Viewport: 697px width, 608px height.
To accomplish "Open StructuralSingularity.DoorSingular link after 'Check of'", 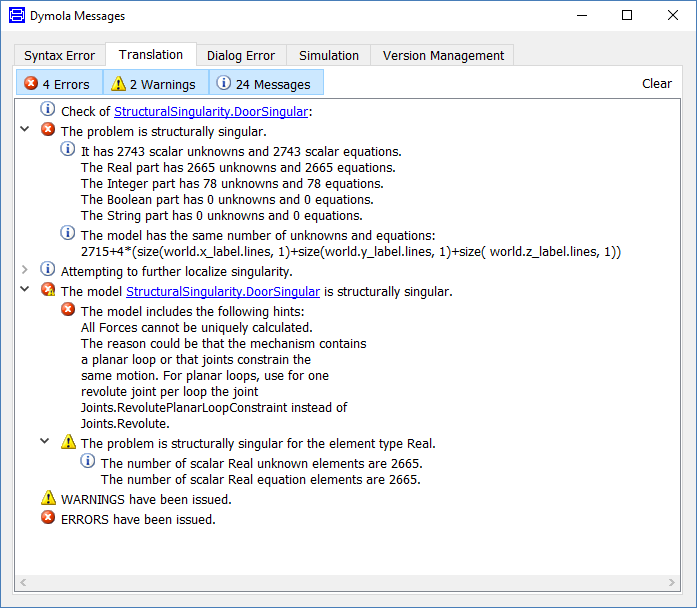I will point(211,112).
